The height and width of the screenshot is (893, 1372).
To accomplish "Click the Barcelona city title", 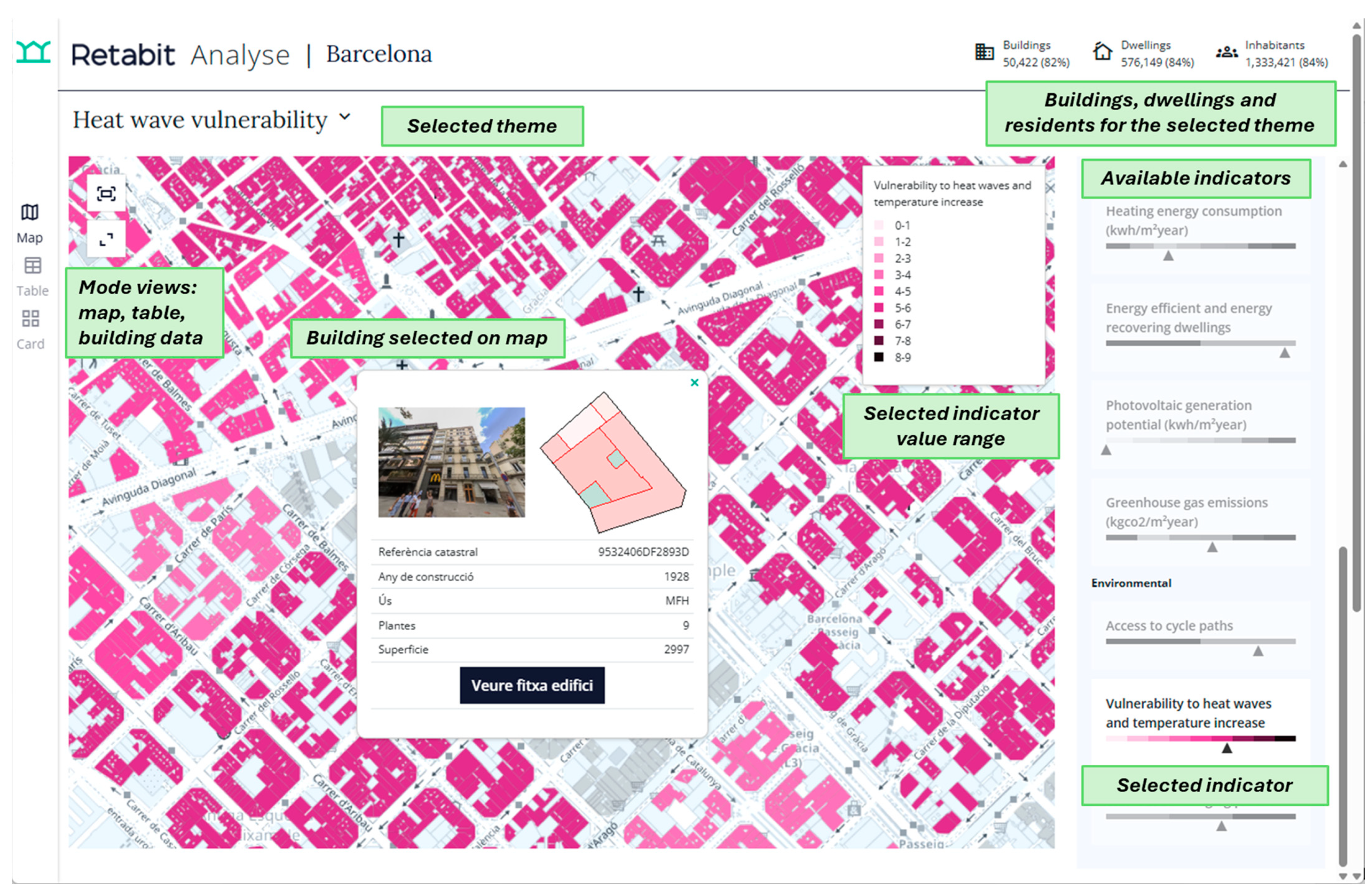I will (x=379, y=54).
